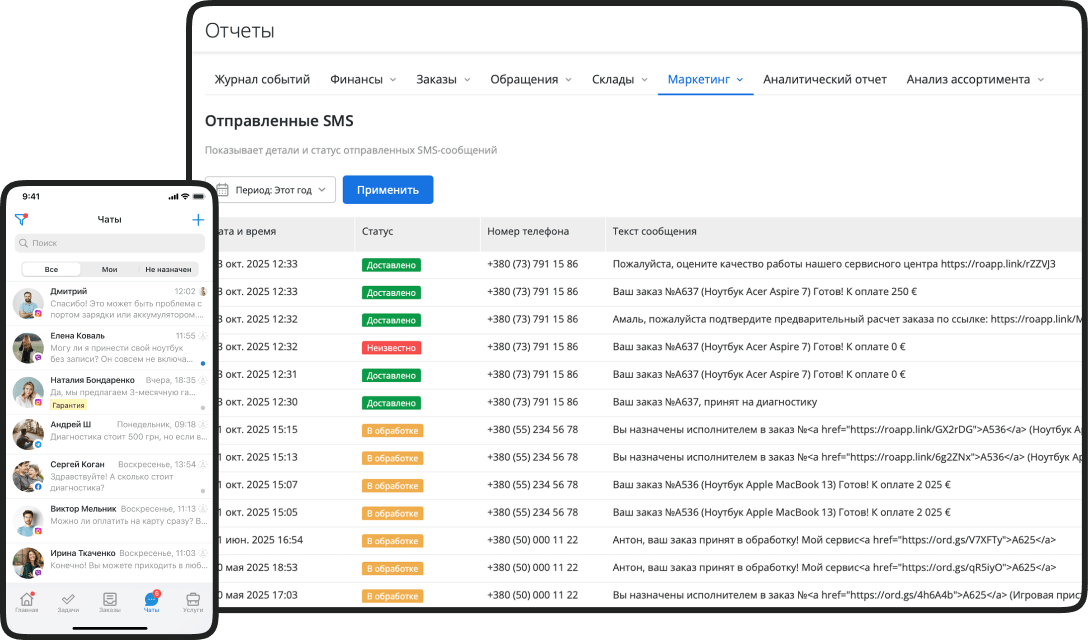This screenshot has width=1088, height=640.
Task: Select the Все segment in chat filter
Action: (51, 269)
